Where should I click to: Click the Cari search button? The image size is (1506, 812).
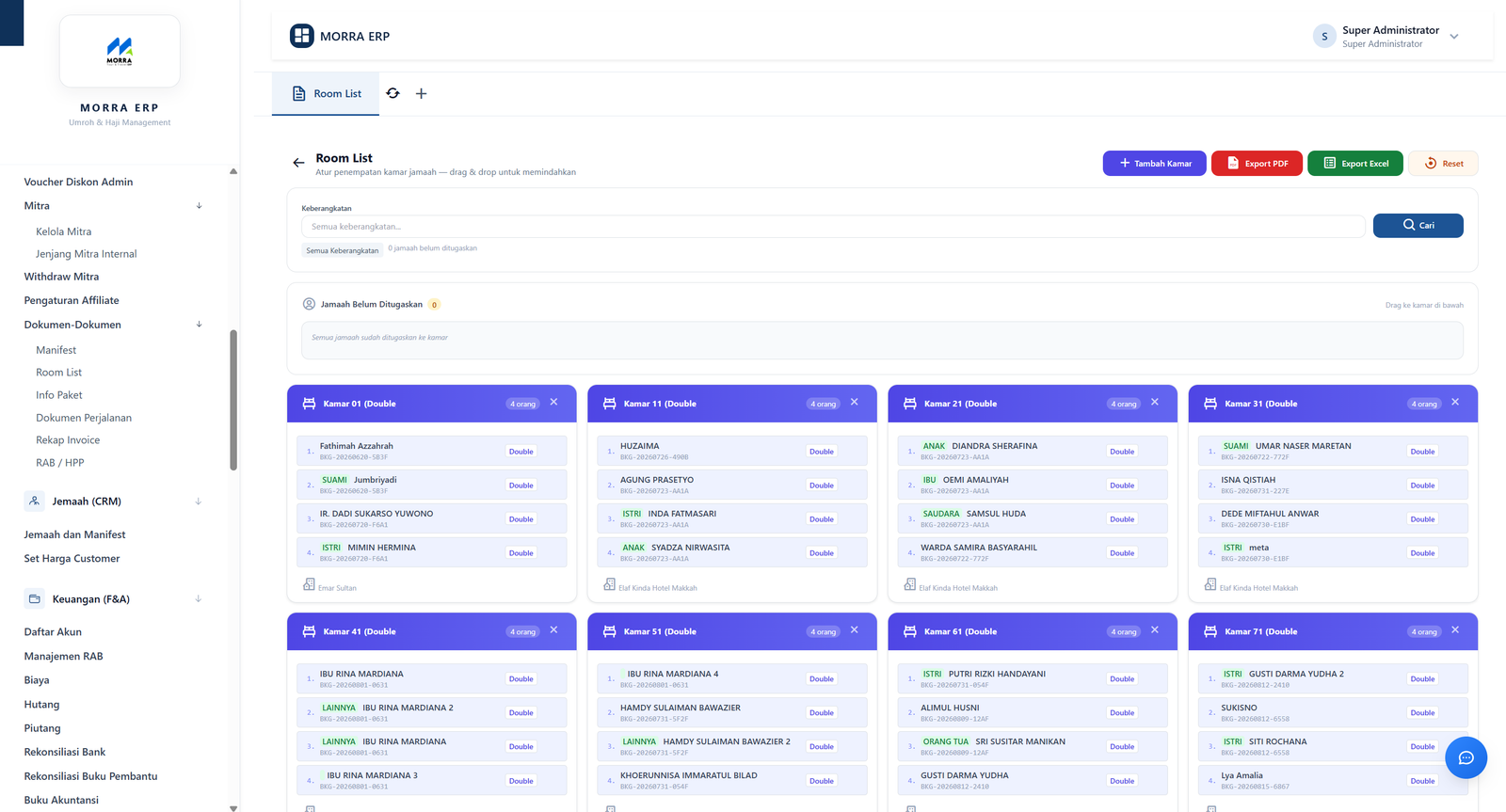1418,226
